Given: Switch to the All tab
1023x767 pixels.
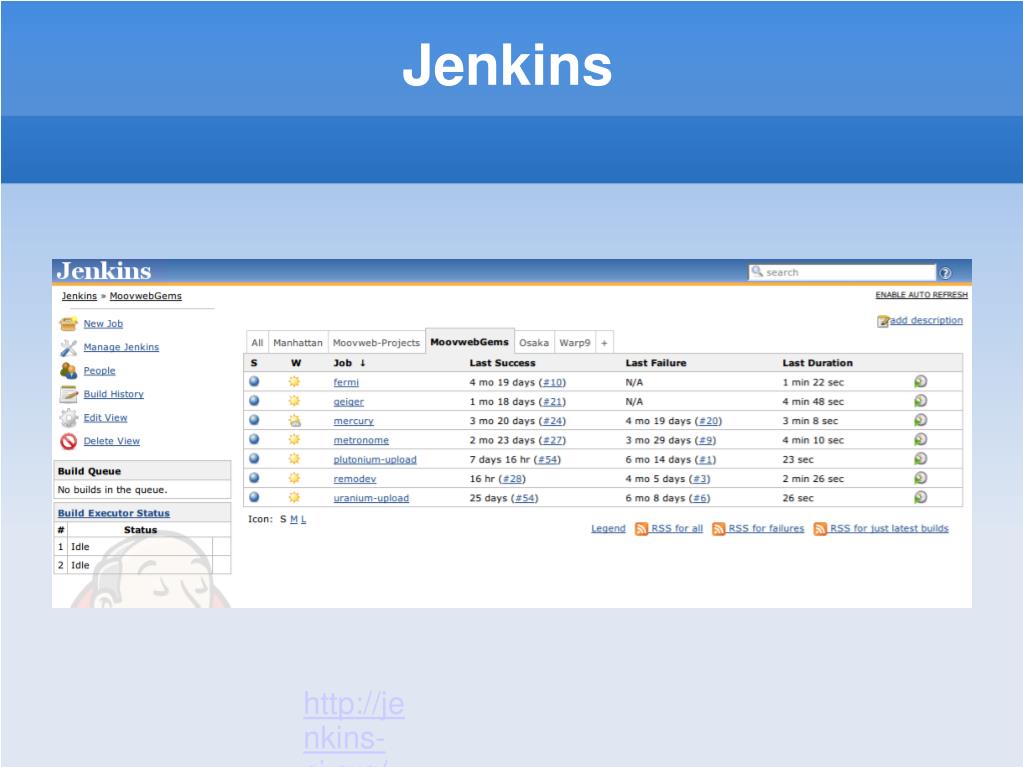Looking at the screenshot, I should (257, 342).
